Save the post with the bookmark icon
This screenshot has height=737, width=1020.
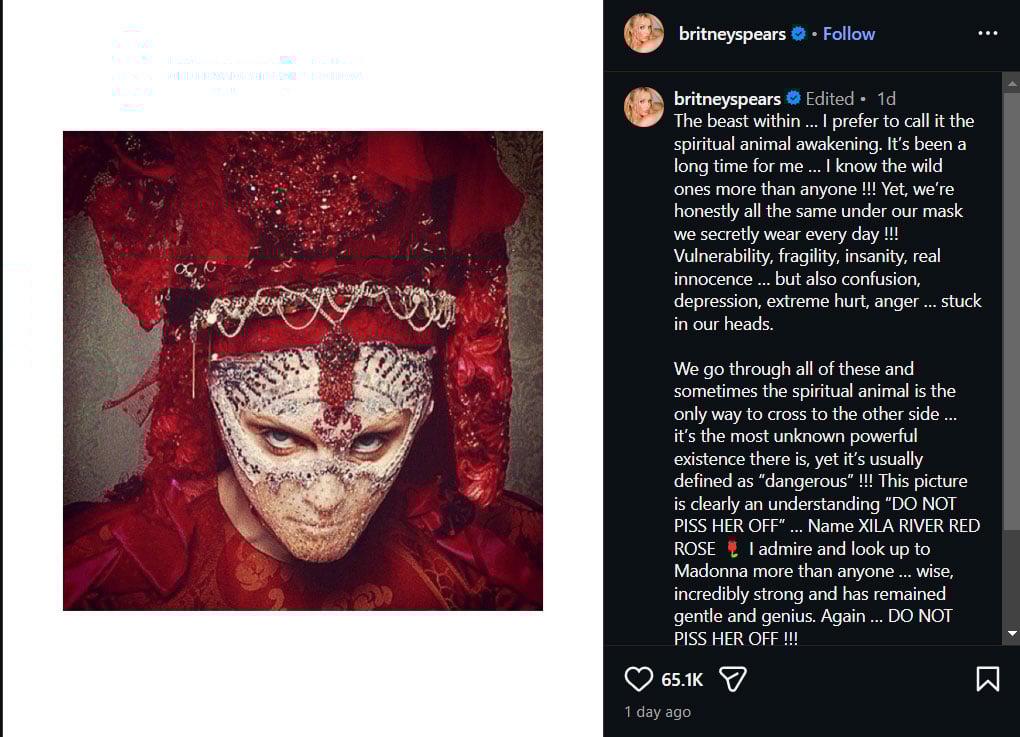point(988,679)
